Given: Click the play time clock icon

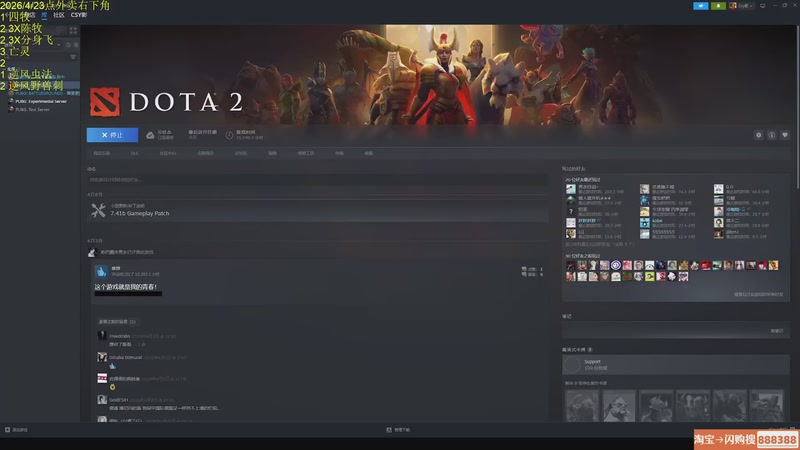Looking at the screenshot, I should tap(230, 135).
